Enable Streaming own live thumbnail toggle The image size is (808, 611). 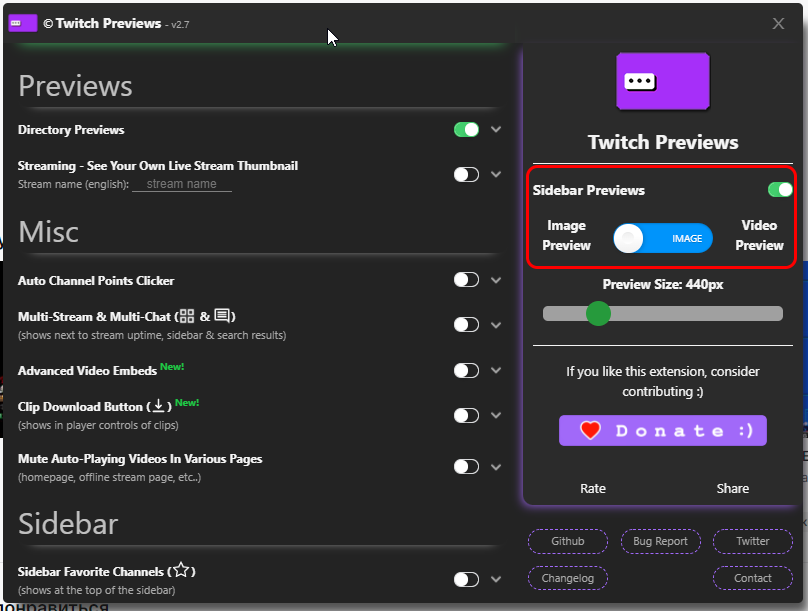(x=466, y=175)
